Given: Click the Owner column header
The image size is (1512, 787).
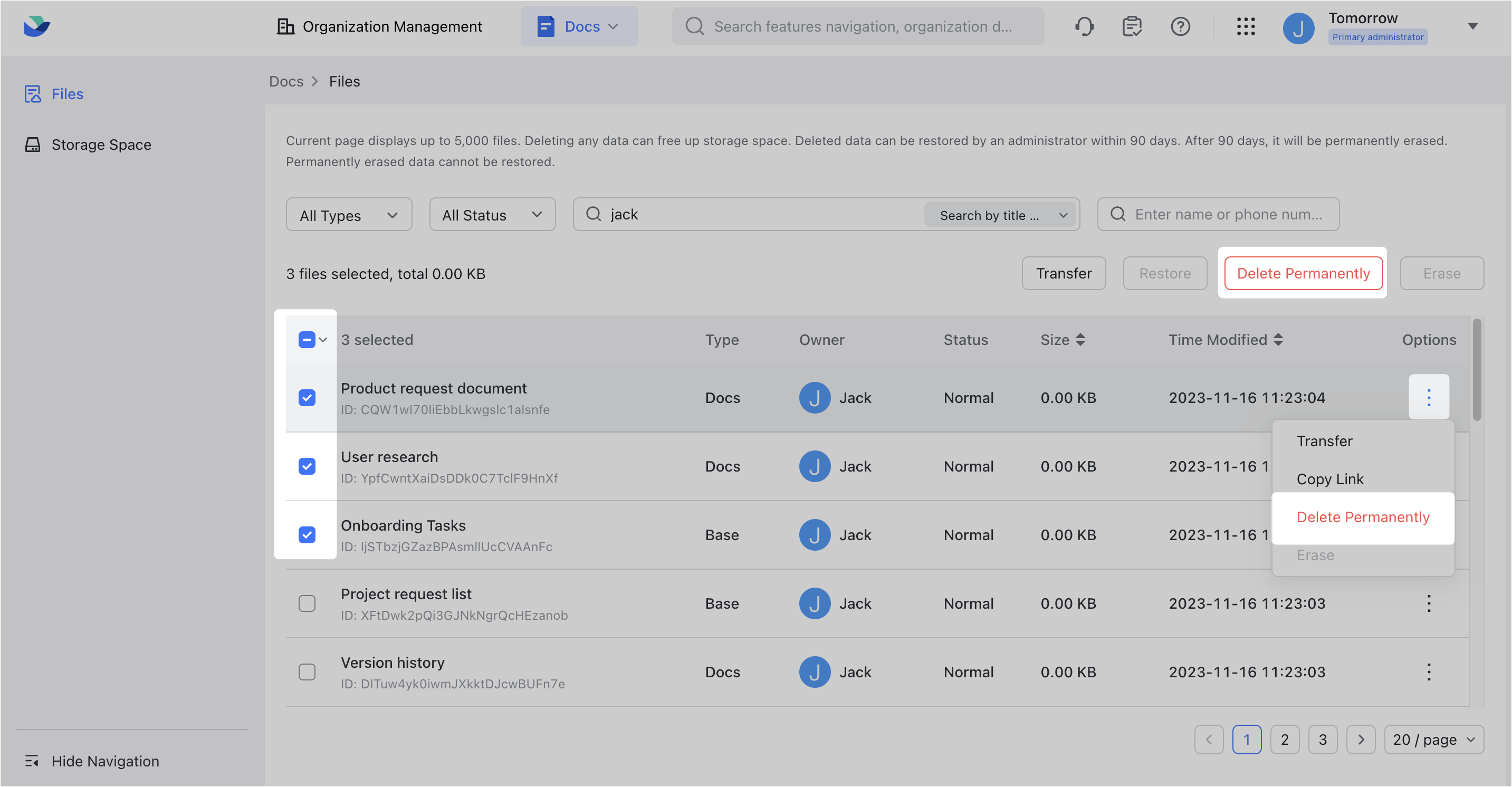Looking at the screenshot, I should click(x=821, y=340).
